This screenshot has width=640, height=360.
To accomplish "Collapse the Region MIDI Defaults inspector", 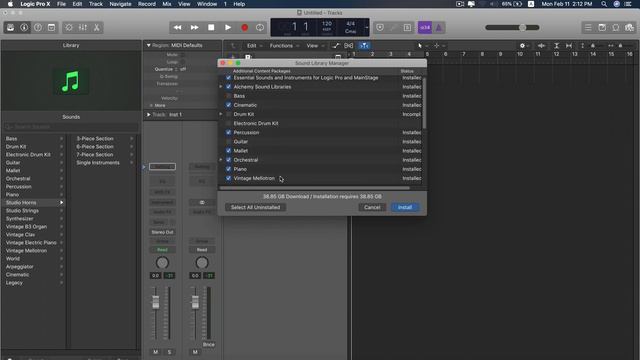I will (149, 45).
